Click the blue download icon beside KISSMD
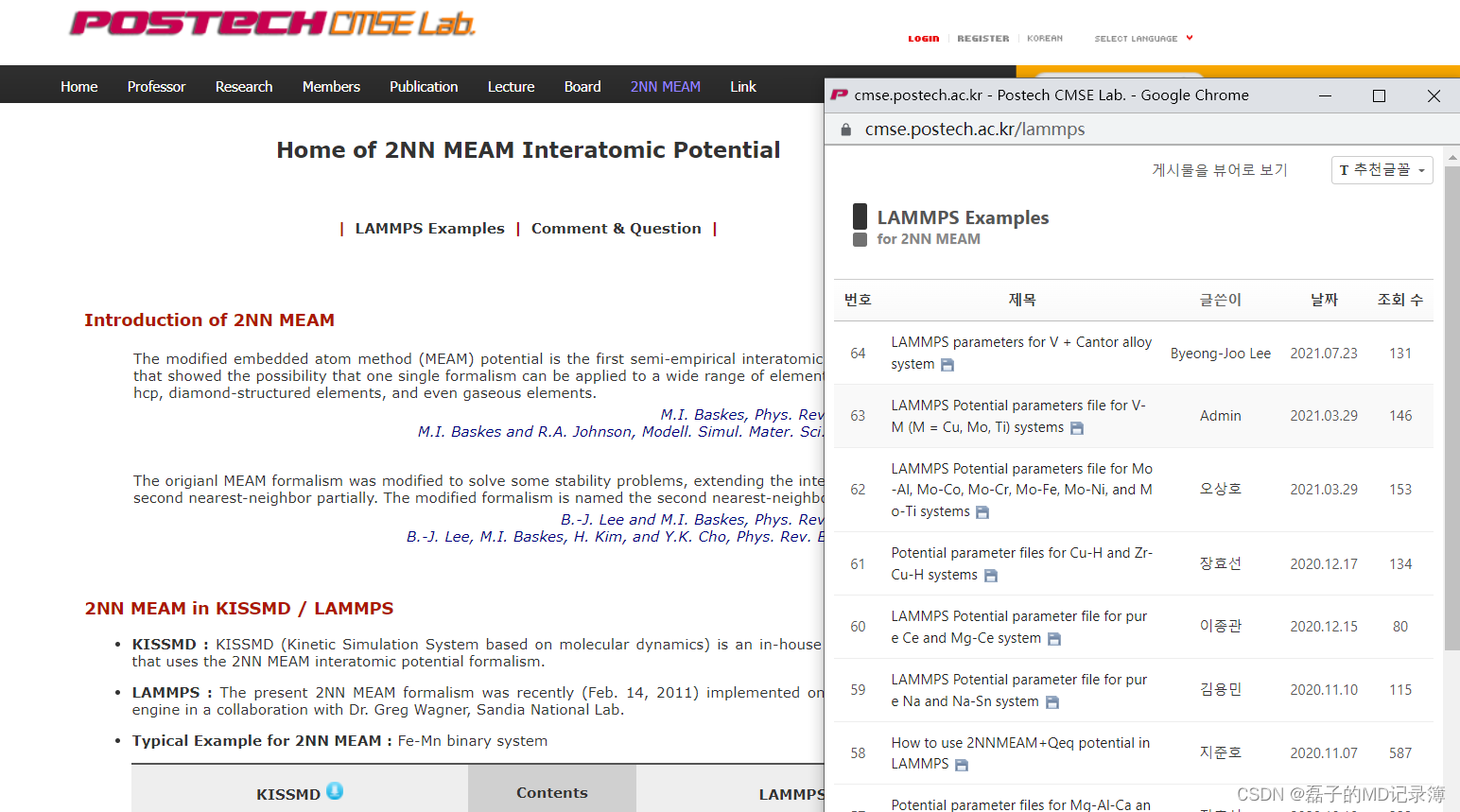 [x=335, y=791]
